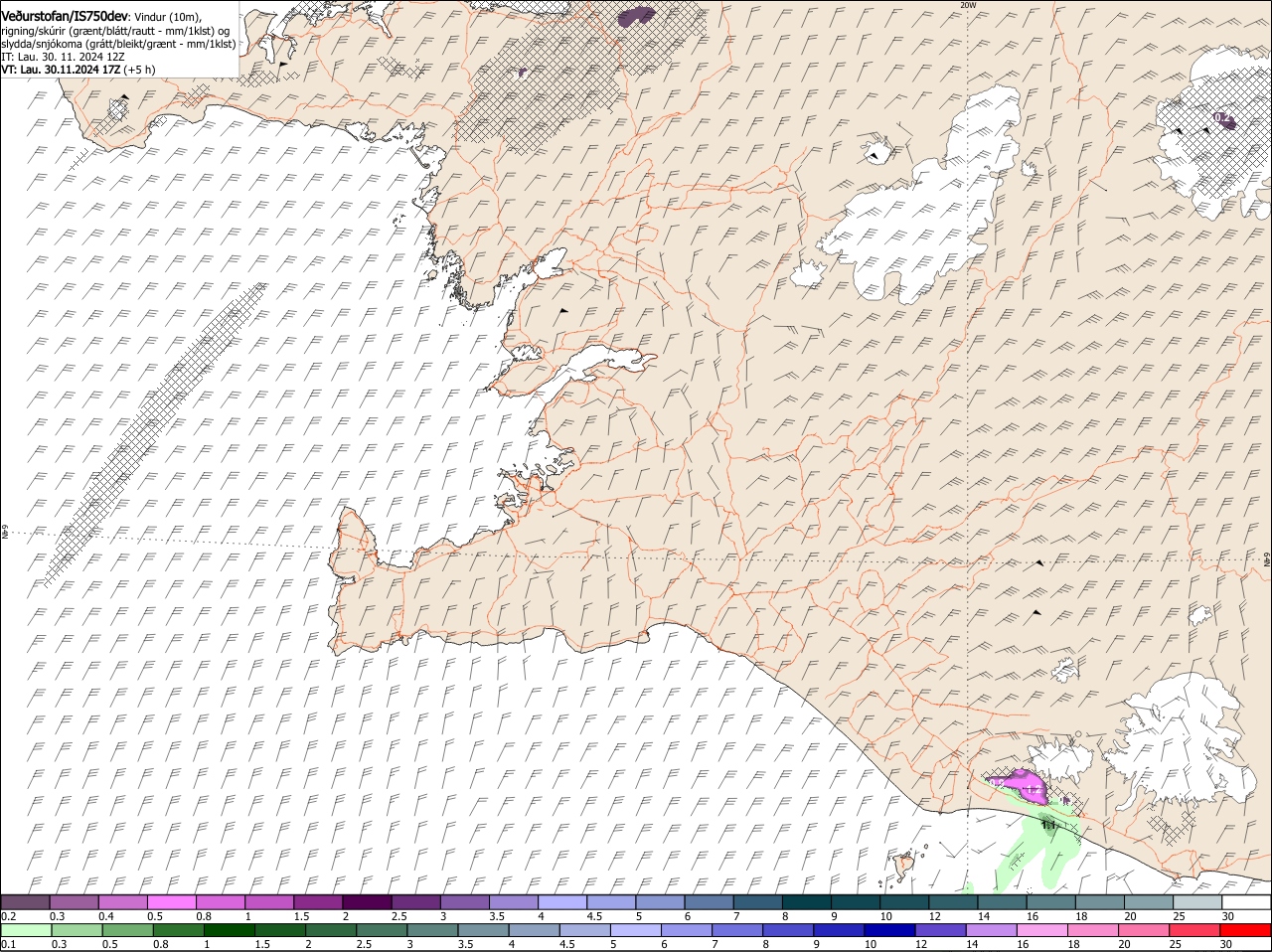Pick the lower-row swatch labelled 0.3
This screenshot has height=952, width=1272.
[x=76, y=931]
